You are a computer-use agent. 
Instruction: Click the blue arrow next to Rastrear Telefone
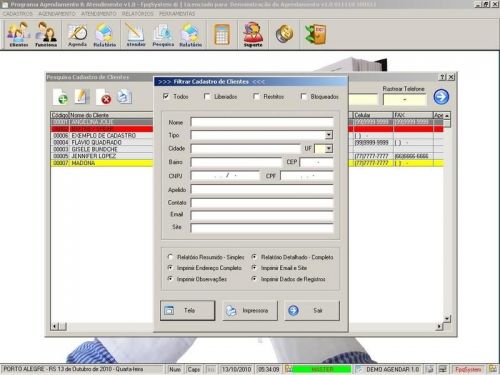441,97
